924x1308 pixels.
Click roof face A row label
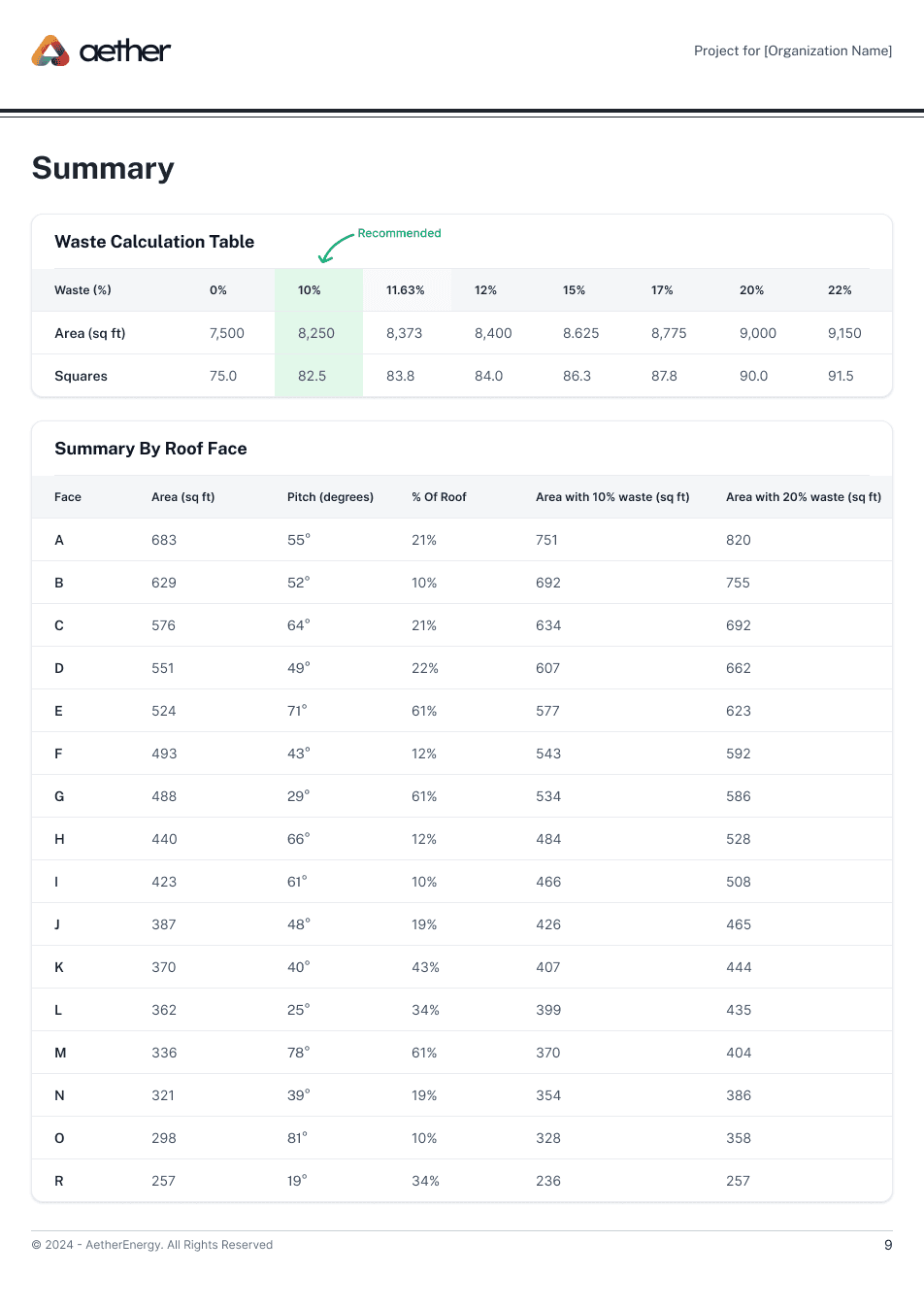(x=59, y=540)
